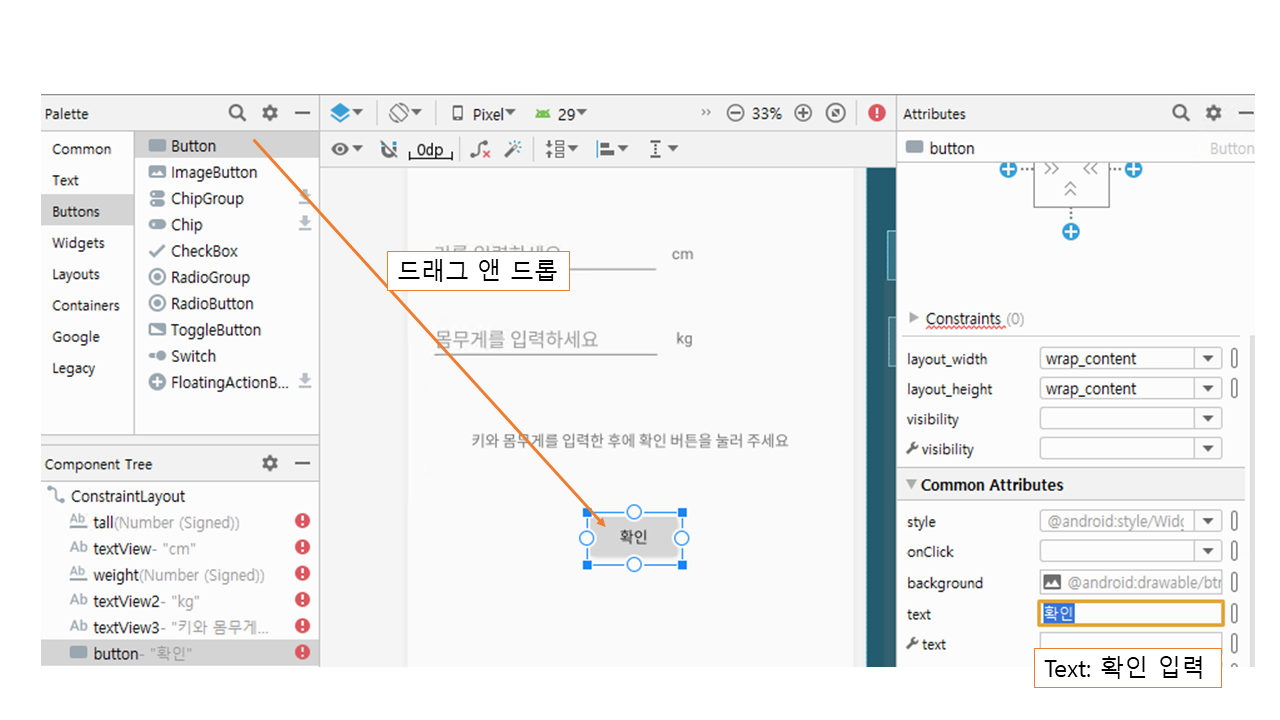Toggle the view options eye icon
The width and height of the screenshot is (1280, 720).
(x=342, y=149)
